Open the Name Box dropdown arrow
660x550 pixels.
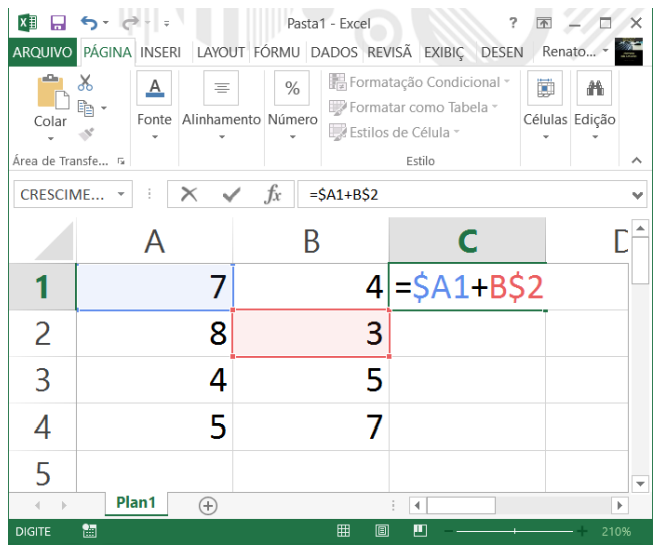[x=121, y=194]
